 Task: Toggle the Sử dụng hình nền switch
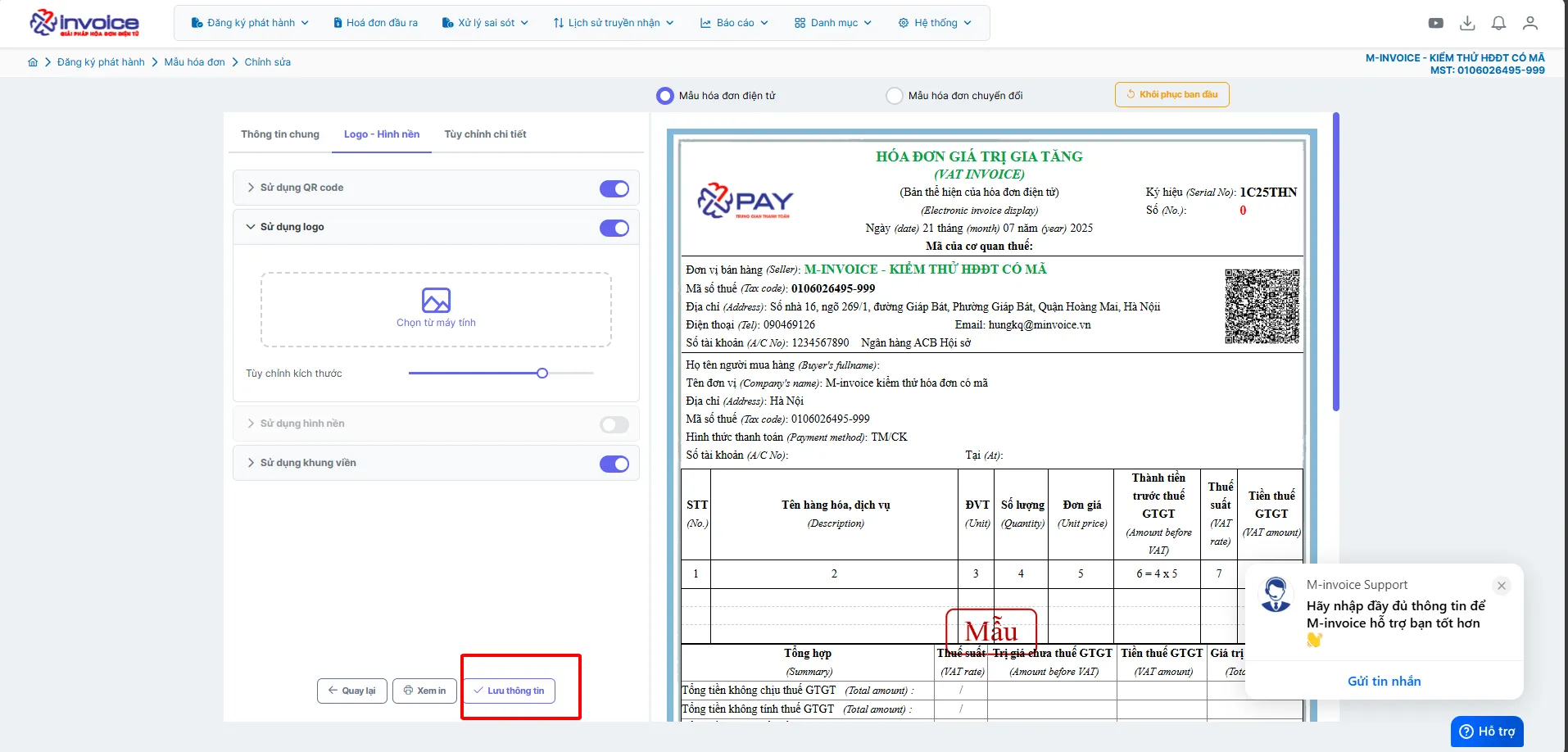614,424
